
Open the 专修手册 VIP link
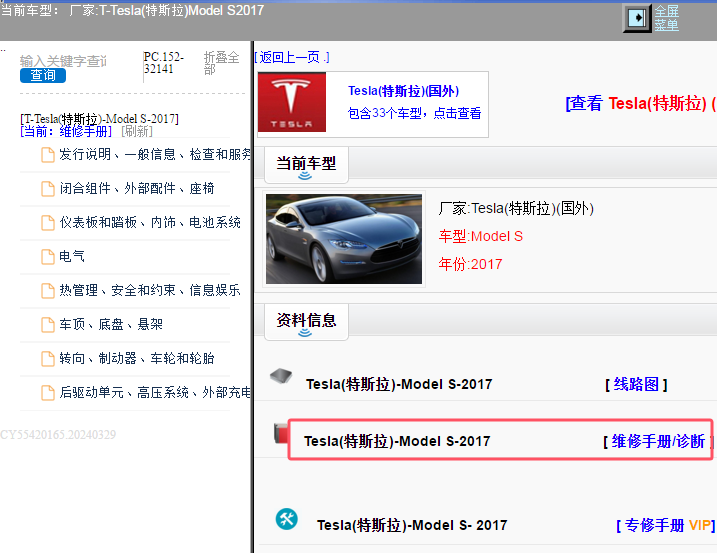coord(665,525)
